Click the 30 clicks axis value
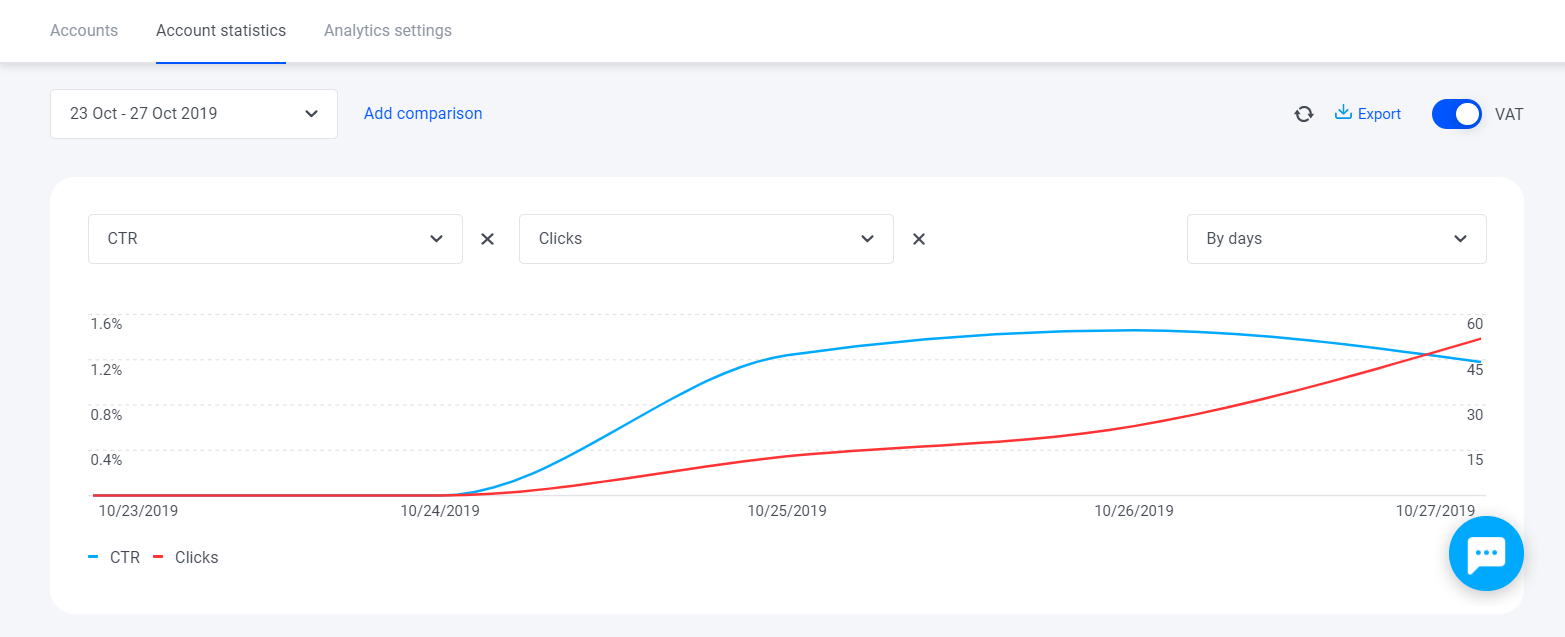The image size is (1565, 637). pyautogui.click(x=1475, y=415)
